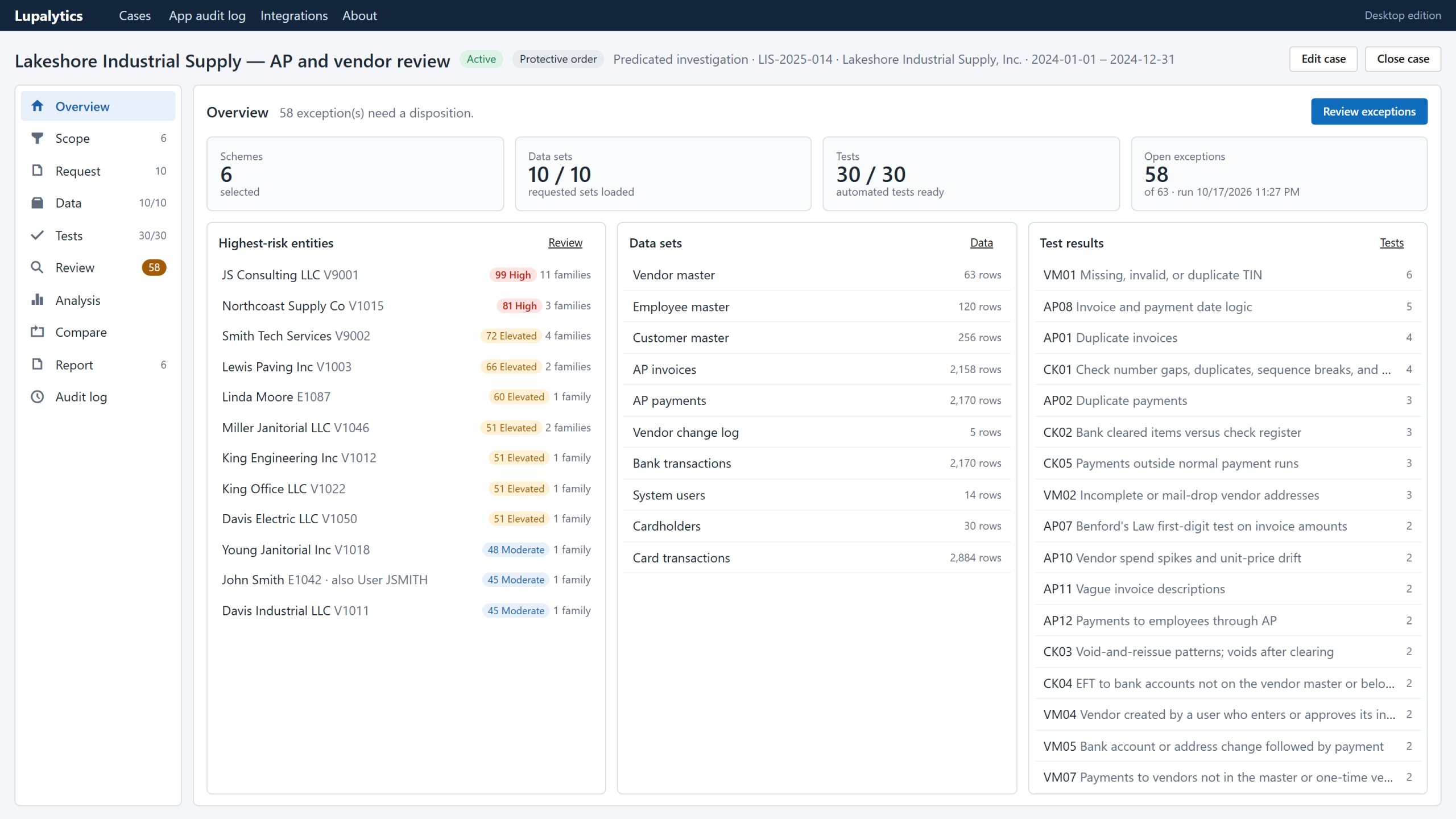The height and width of the screenshot is (819, 1456).
Task: Click the Overview home icon
Action: coord(38,106)
